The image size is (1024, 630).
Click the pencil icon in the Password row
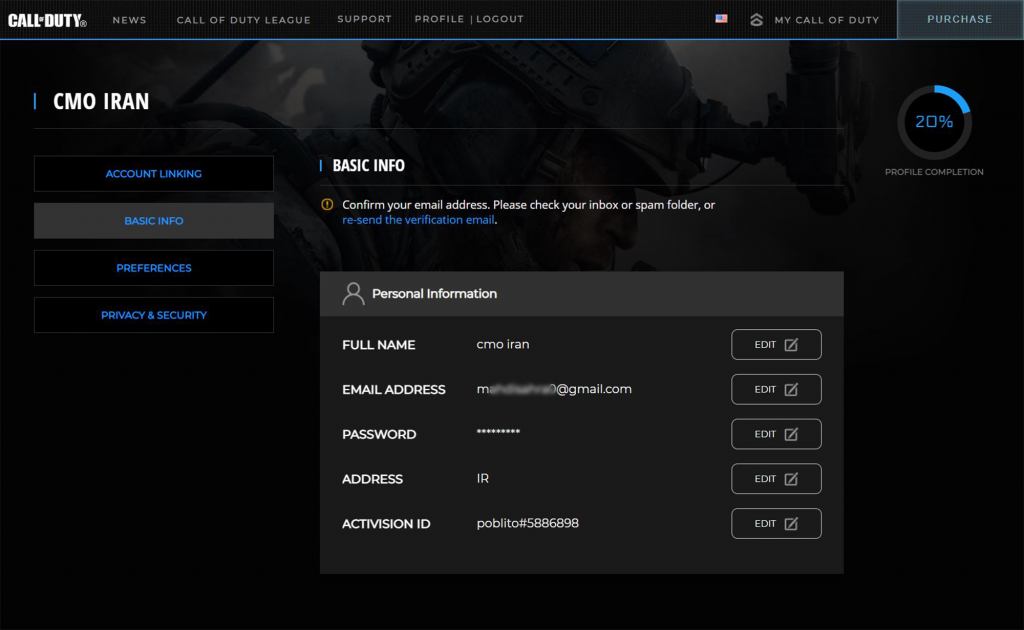point(791,434)
